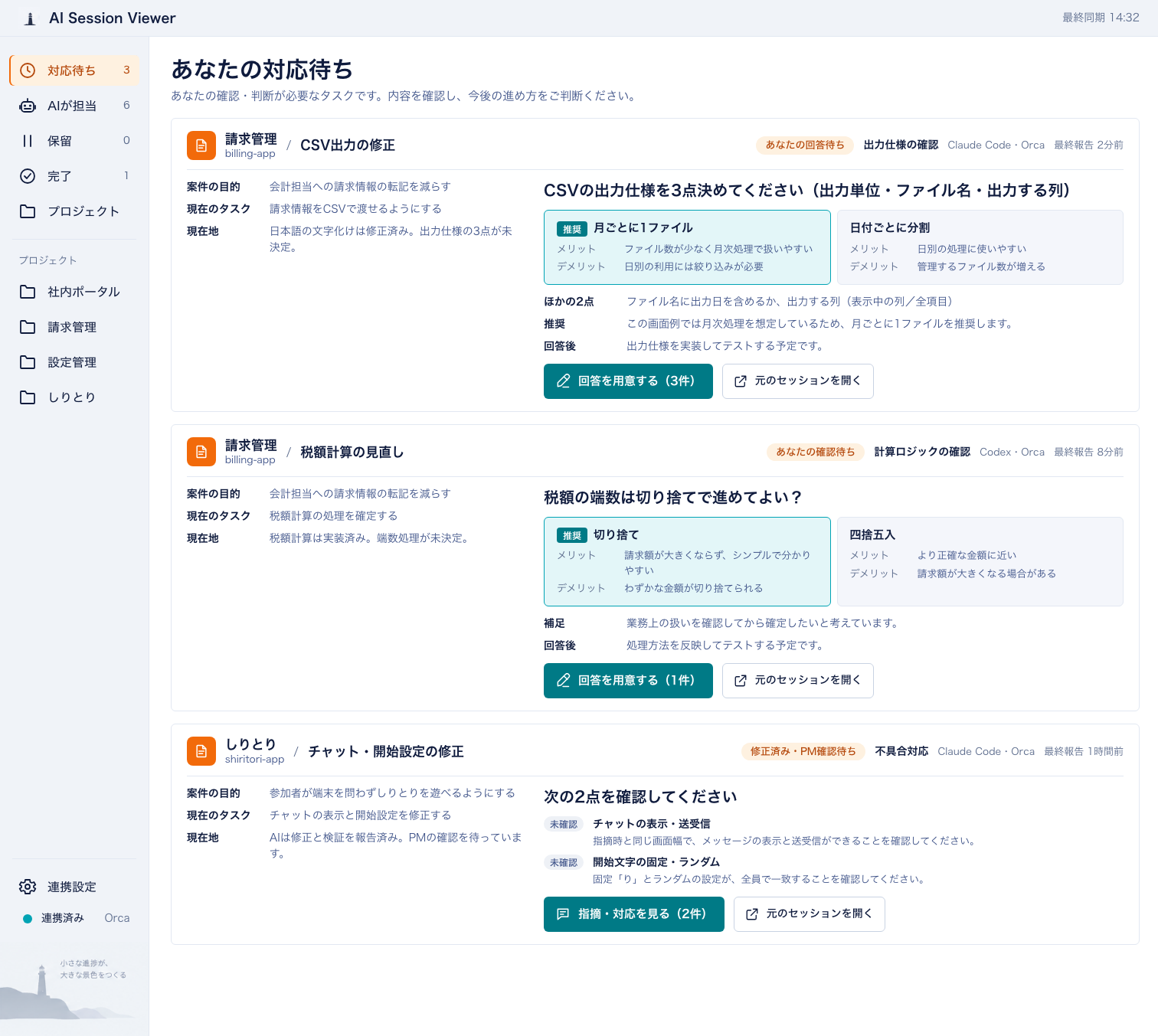Click 未確認 tag for チャットの表示・送受信
This screenshot has width=1158, height=1036.
(564, 825)
